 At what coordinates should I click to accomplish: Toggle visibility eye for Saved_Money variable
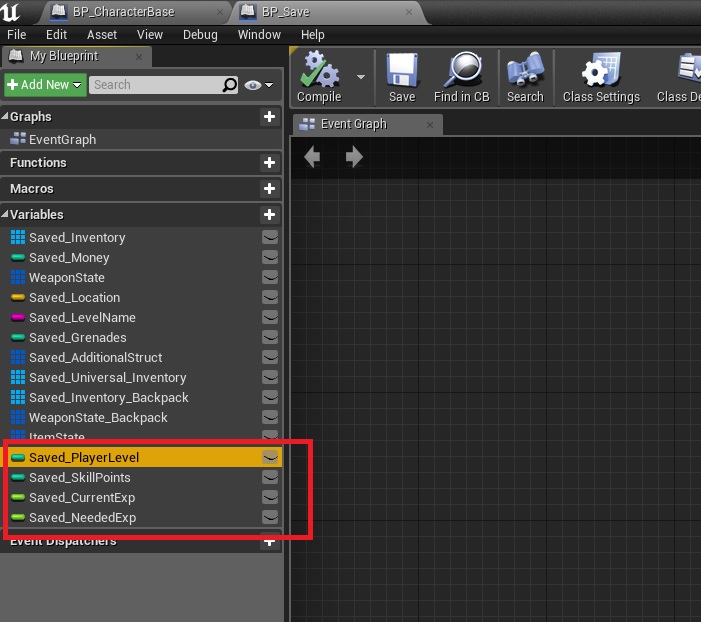point(270,258)
